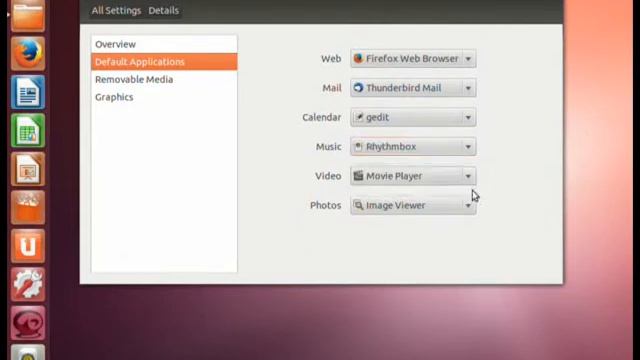Open the Web default application dropdown
Screen dimensions: 640x360
click(413, 59)
